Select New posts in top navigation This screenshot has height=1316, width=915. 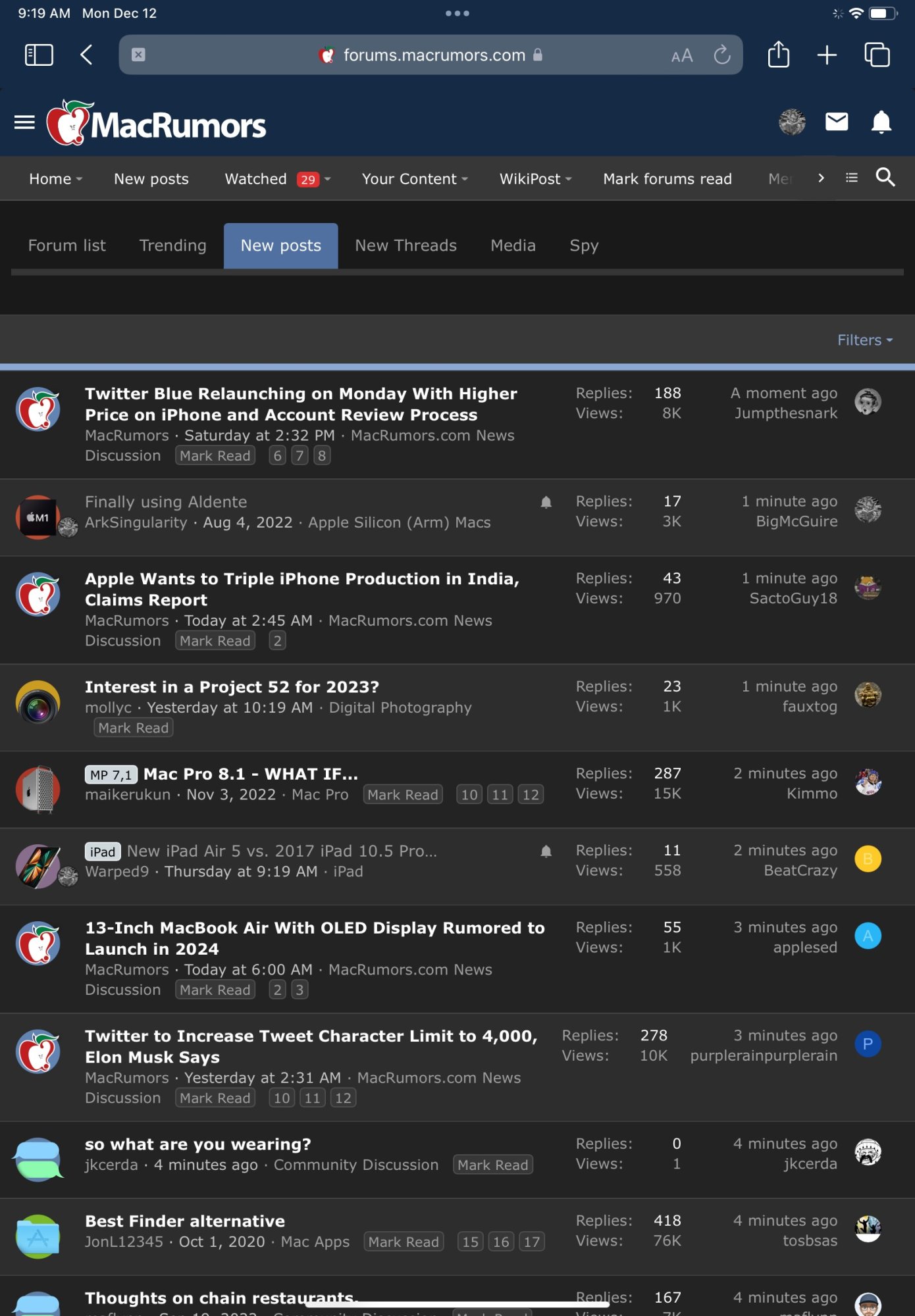coord(151,179)
